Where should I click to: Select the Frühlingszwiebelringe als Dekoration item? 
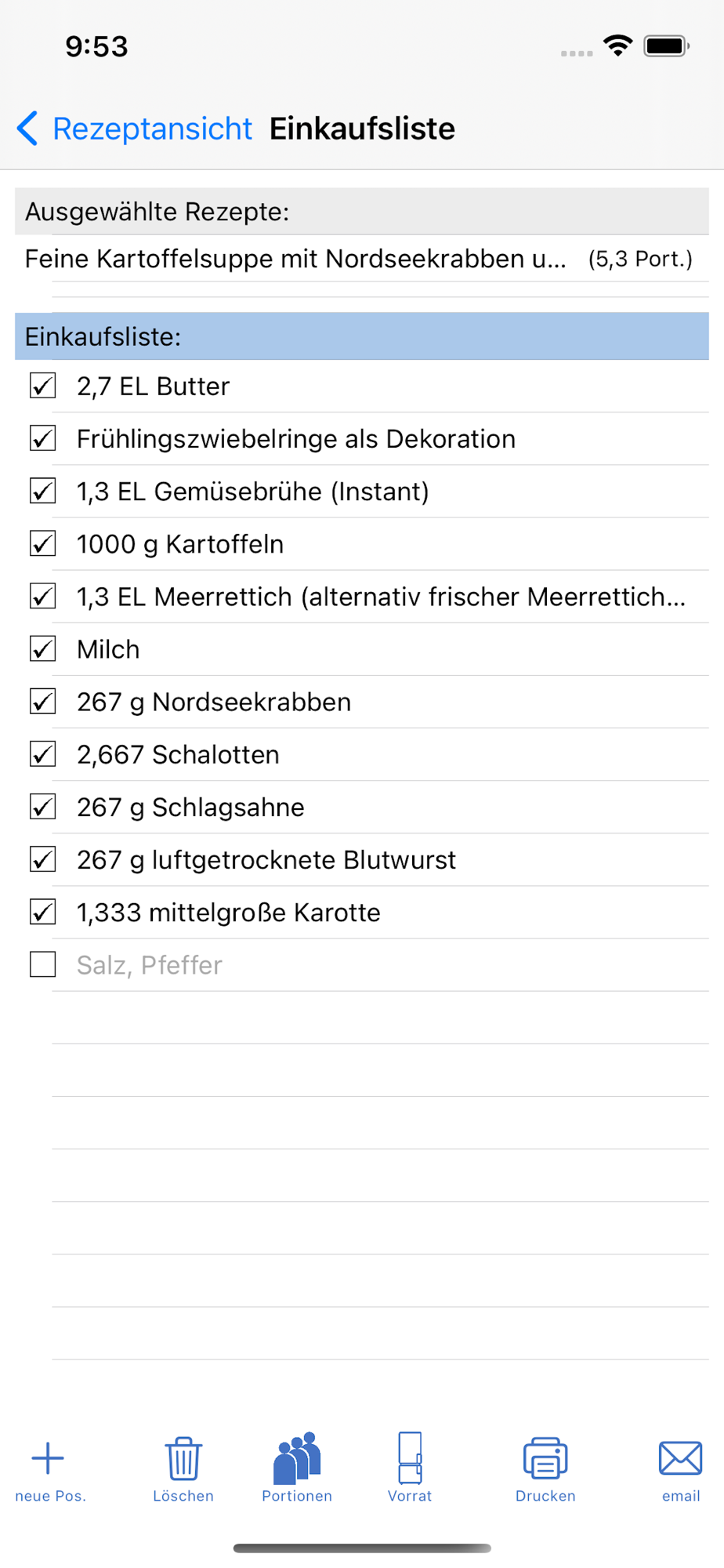[x=296, y=439]
